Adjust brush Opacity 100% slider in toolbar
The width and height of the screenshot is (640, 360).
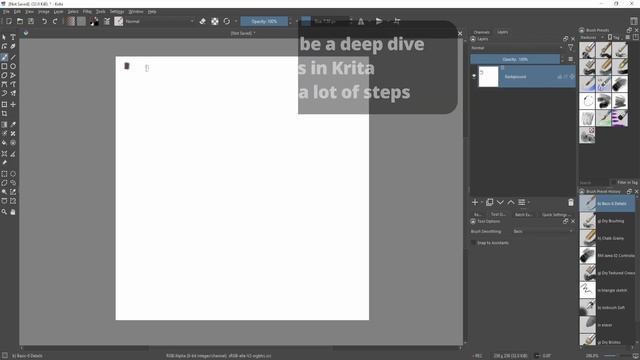pyautogui.click(x=264, y=21)
